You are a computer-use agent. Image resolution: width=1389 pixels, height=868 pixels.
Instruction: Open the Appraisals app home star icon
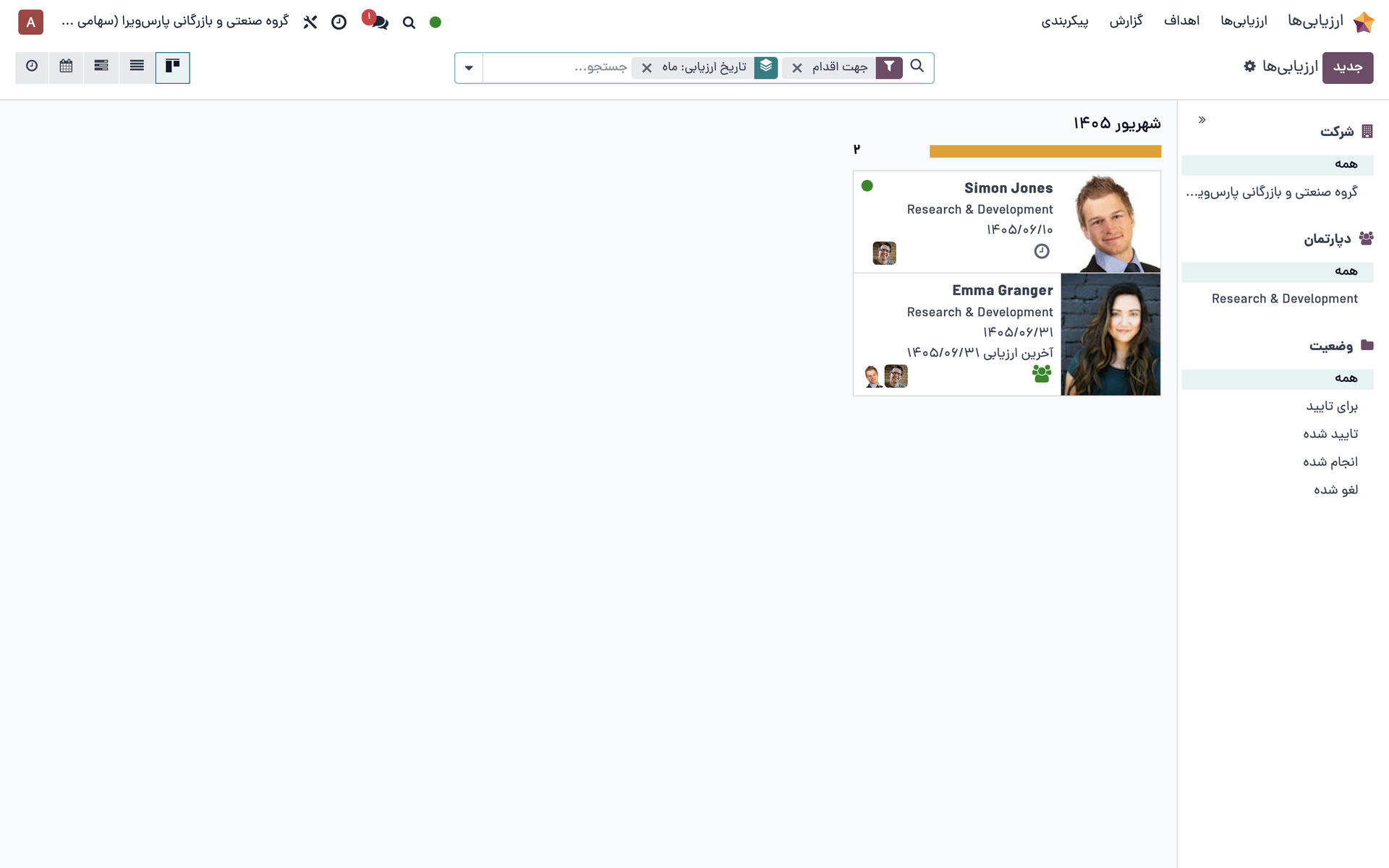[1363, 22]
